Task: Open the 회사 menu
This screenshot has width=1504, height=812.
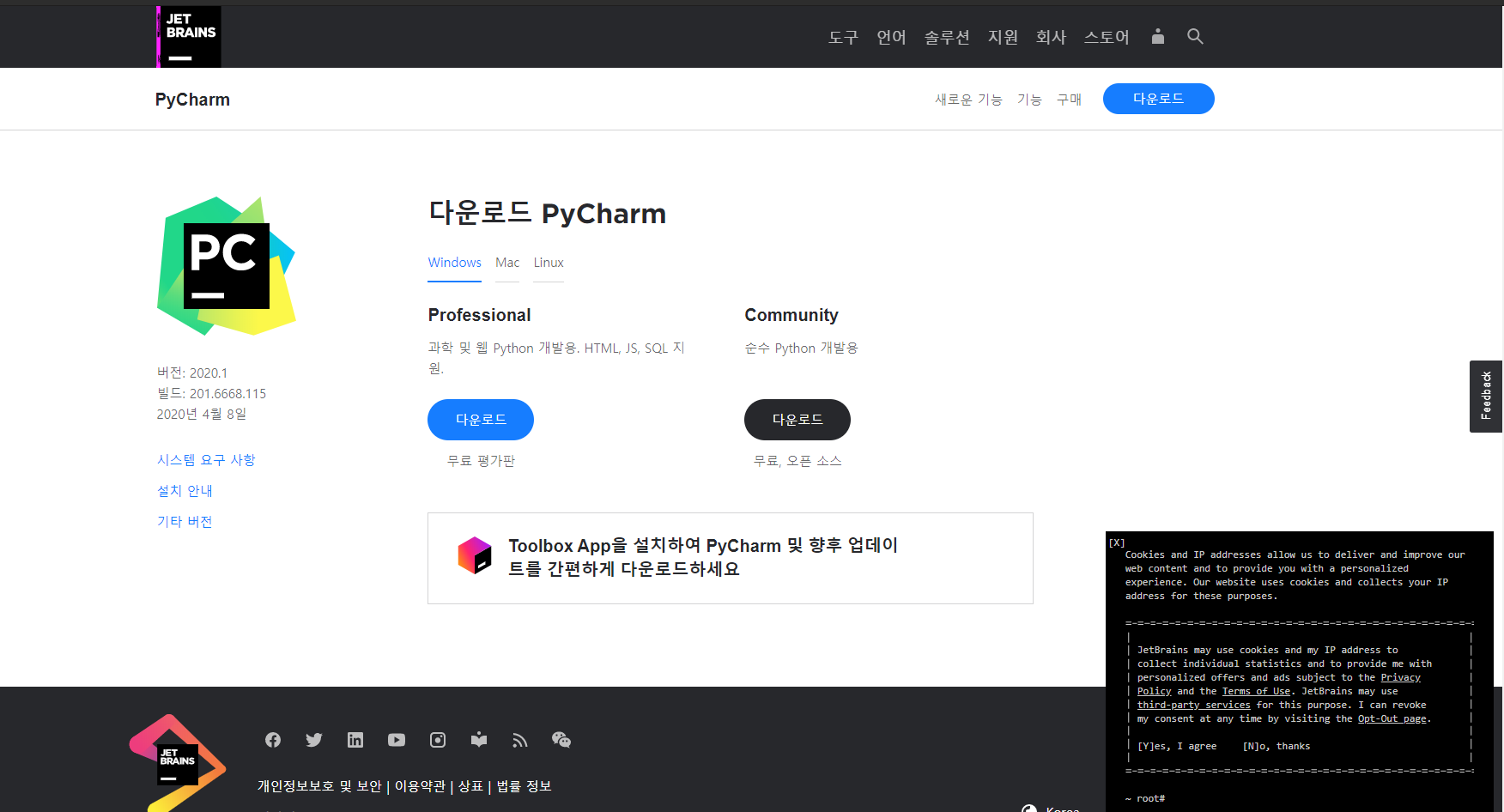Action: [1051, 37]
